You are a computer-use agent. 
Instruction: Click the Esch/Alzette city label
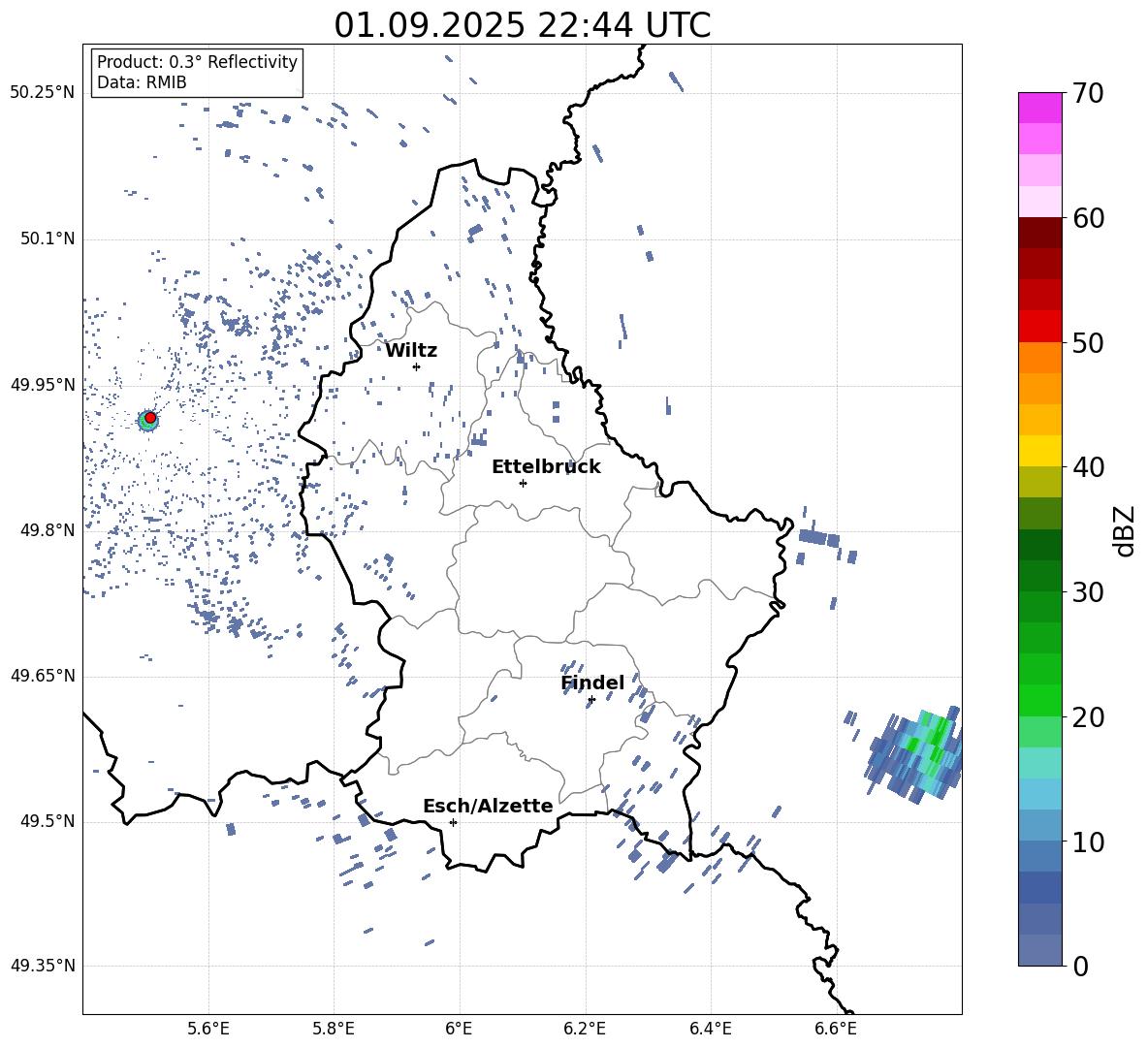tap(488, 807)
